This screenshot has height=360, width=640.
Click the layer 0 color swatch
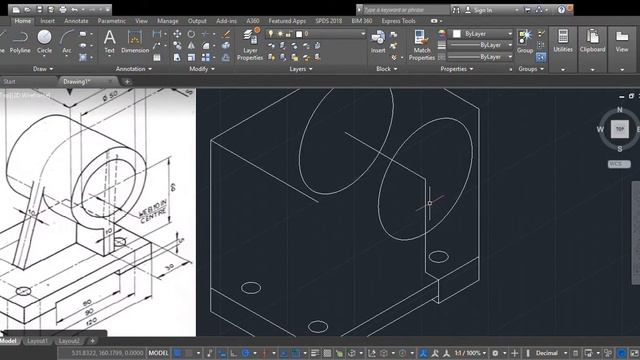click(x=299, y=34)
